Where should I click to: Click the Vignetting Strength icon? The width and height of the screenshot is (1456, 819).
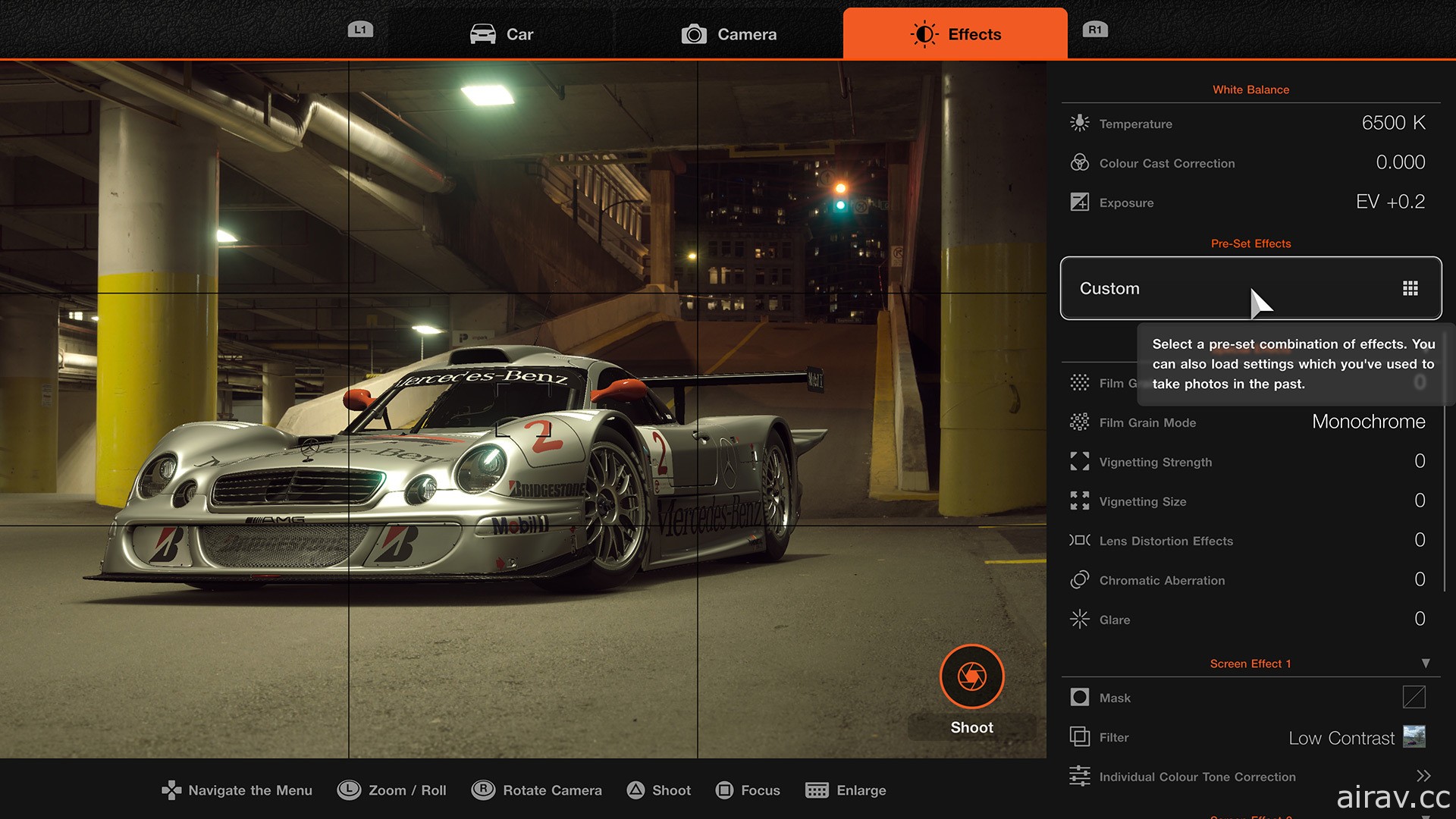(1079, 461)
